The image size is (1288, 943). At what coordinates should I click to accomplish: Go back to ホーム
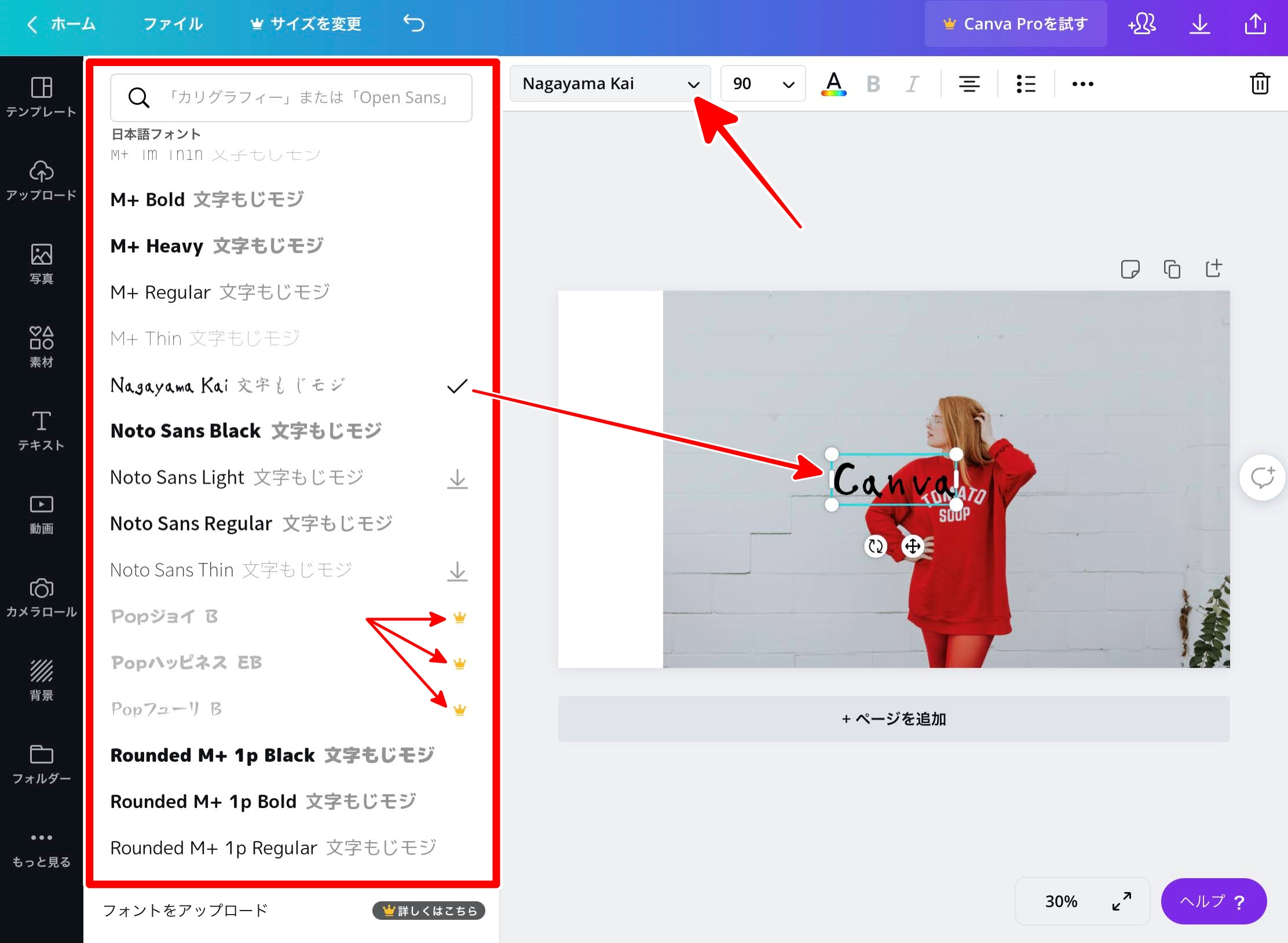[x=61, y=24]
